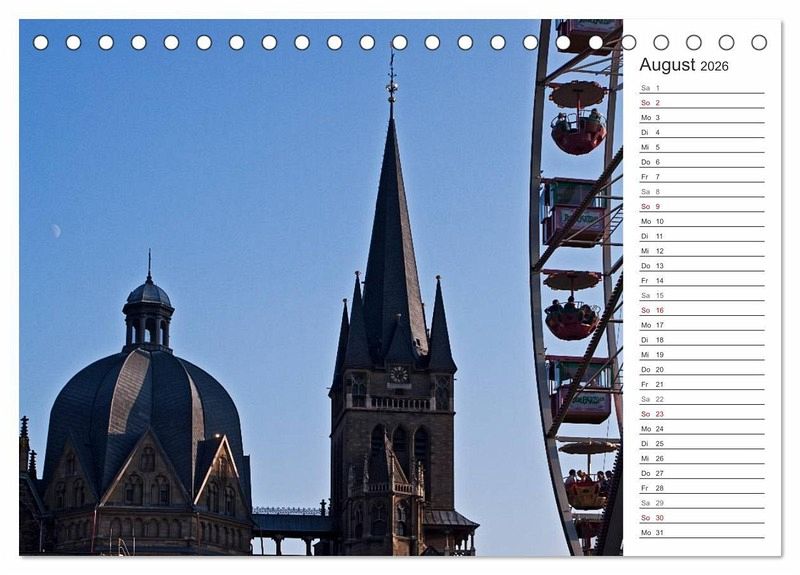
Task: Click the weather vane on the spire tip
Action: tap(392, 82)
